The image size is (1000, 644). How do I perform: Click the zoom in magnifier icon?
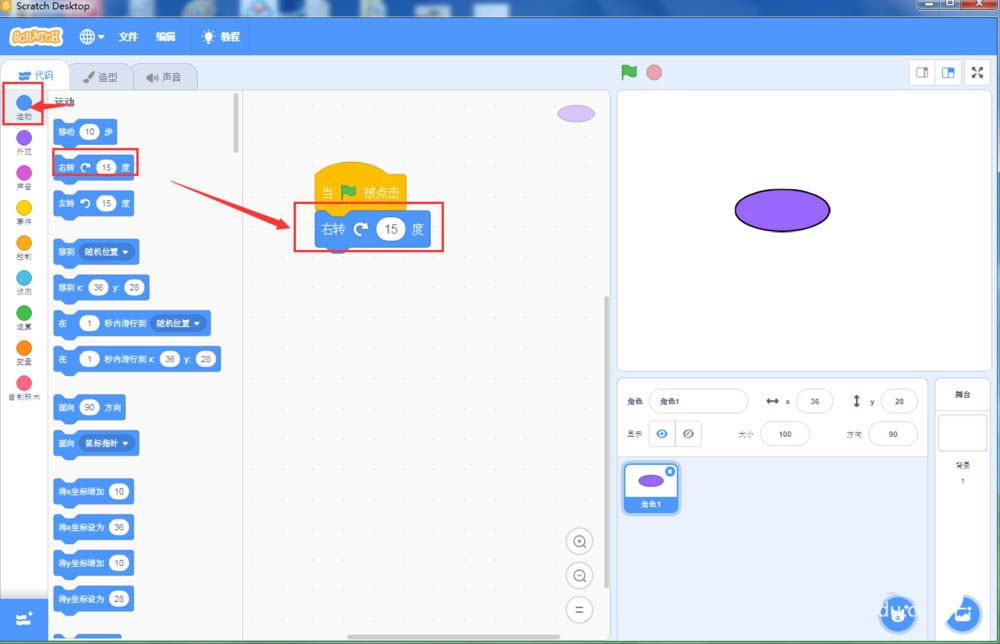[579, 541]
